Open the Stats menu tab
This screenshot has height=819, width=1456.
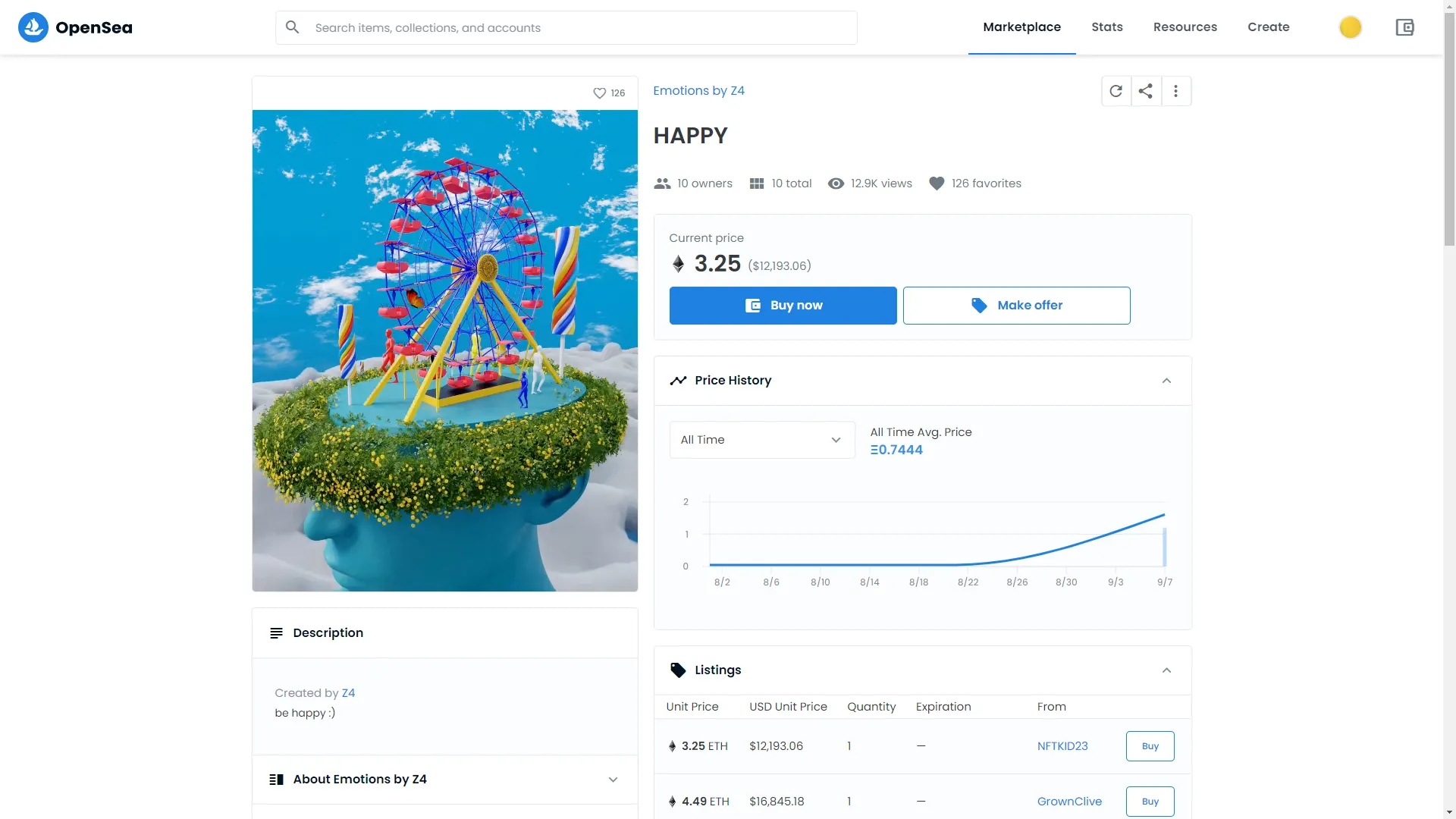pyautogui.click(x=1107, y=27)
